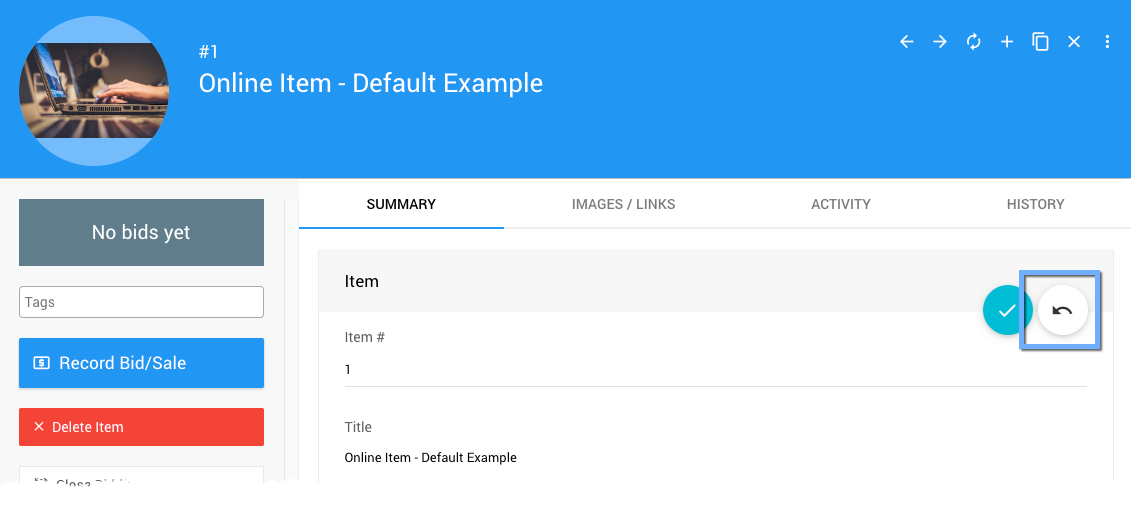The image size is (1131, 514).
Task: Add a new item with the plus icon
Action: [x=1007, y=42]
